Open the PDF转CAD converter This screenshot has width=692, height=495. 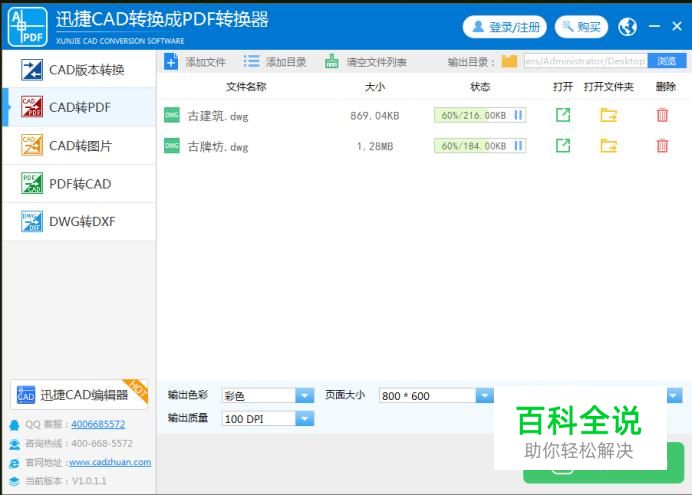pos(79,184)
